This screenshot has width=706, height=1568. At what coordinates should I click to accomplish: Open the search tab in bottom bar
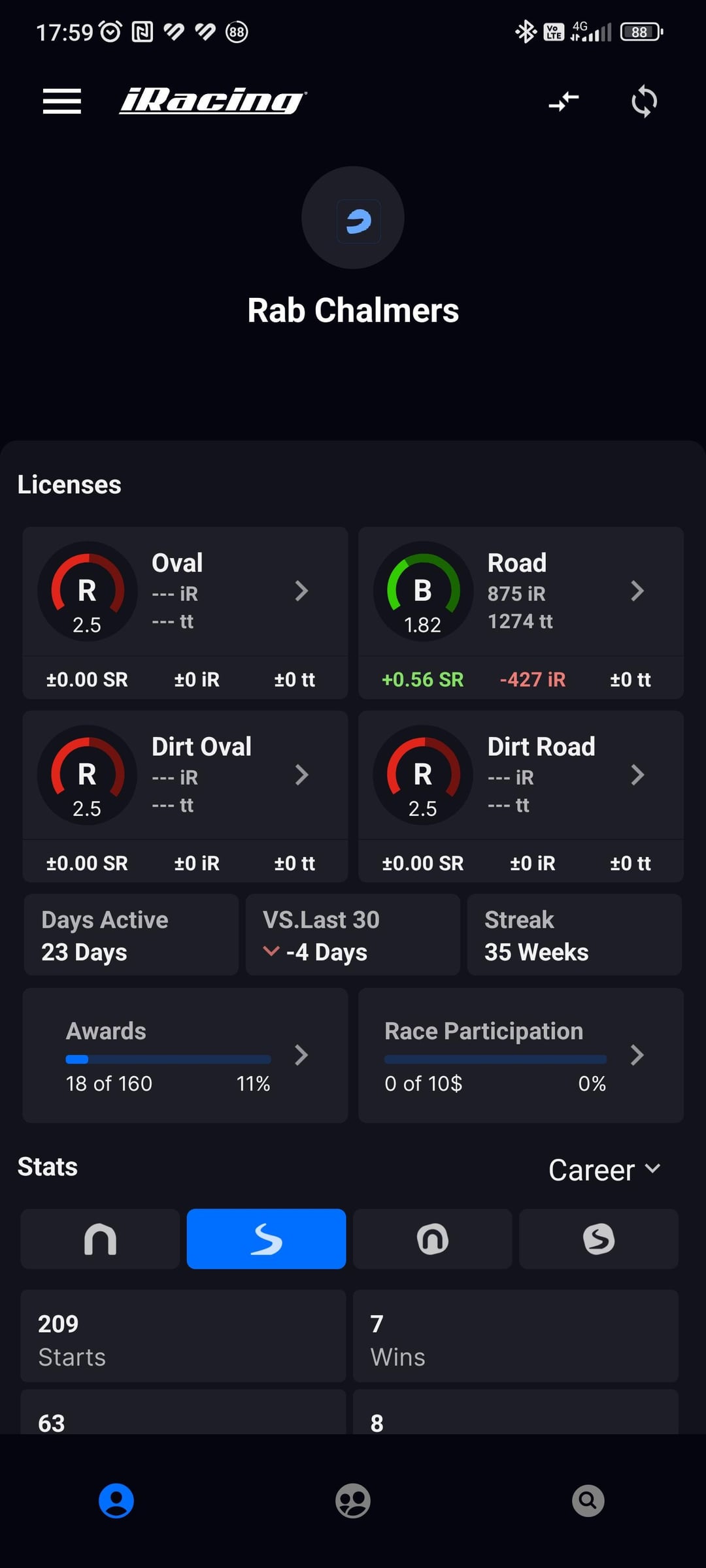[588, 1501]
